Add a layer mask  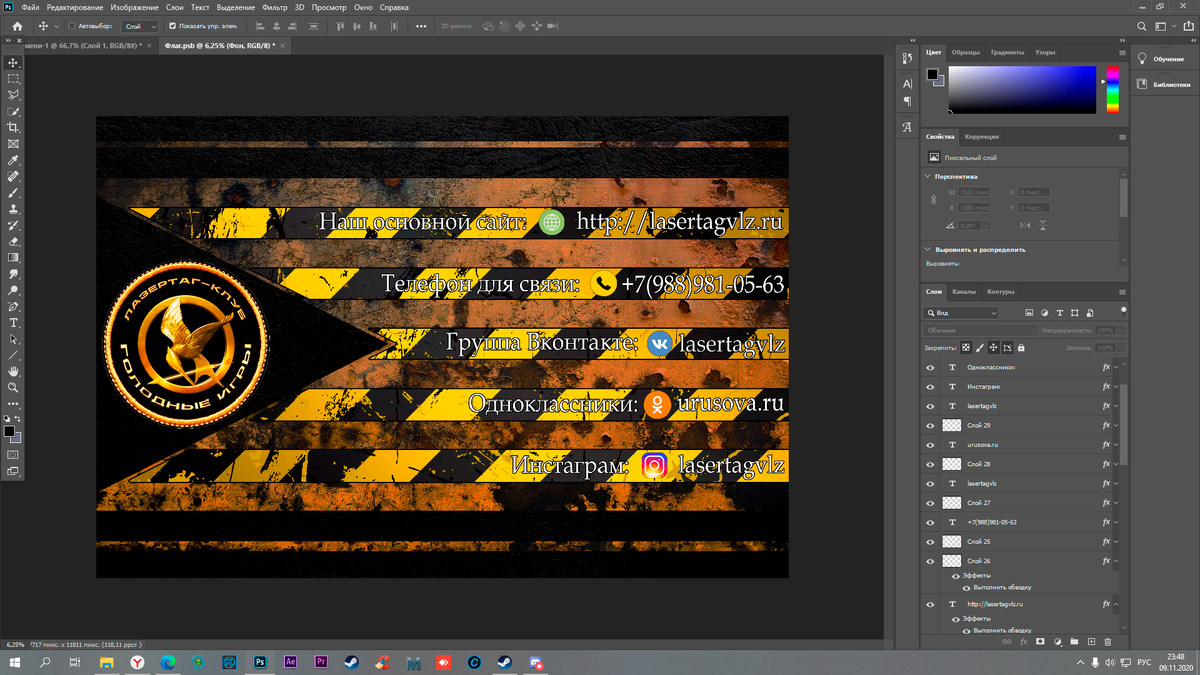point(1040,641)
